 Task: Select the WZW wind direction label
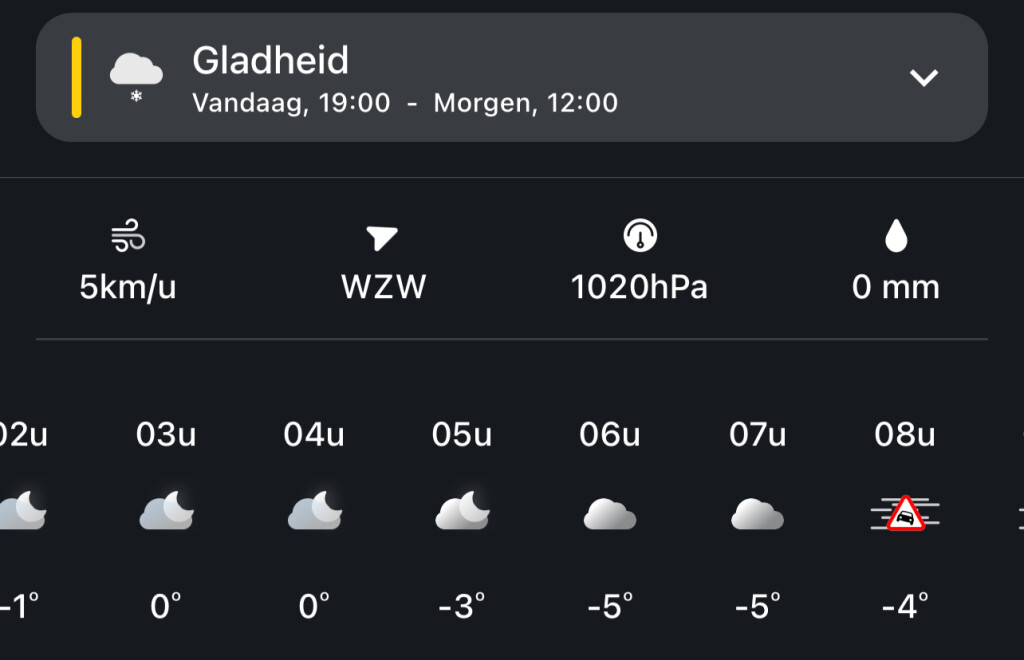point(384,288)
